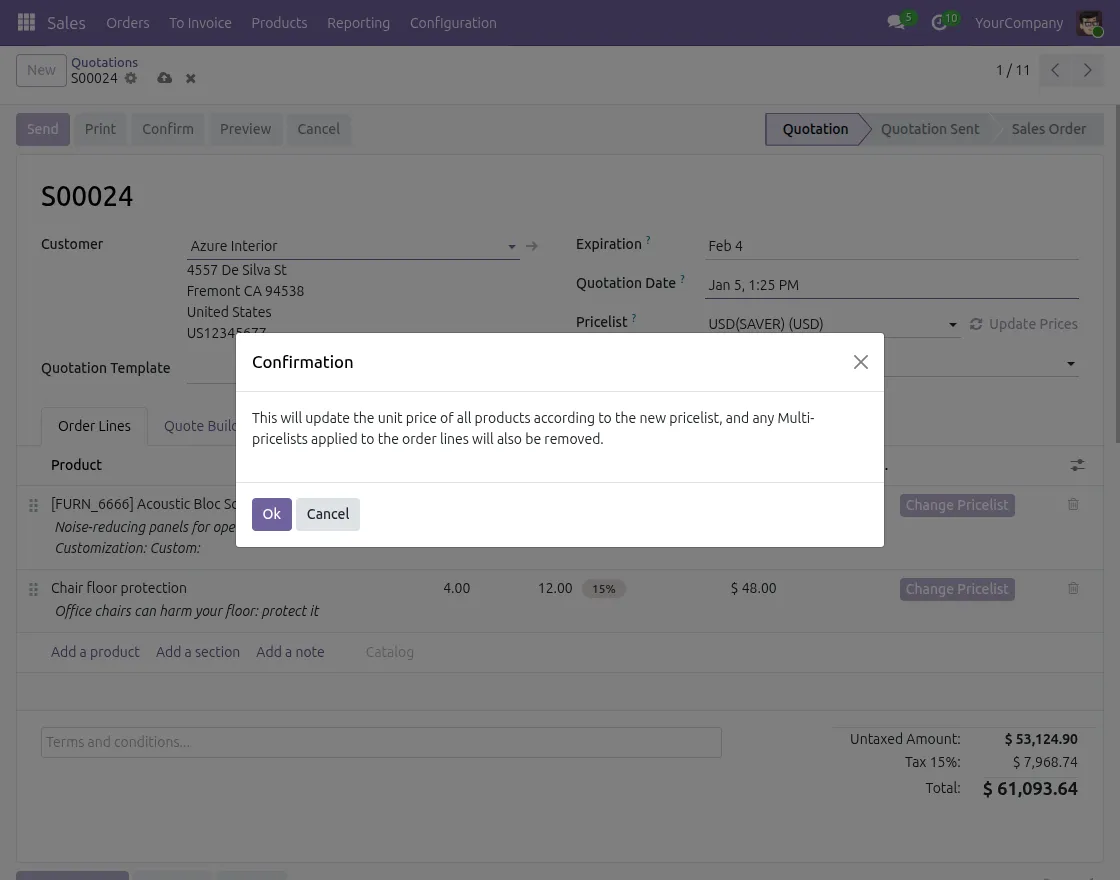Click Add a product link
The width and height of the screenshot is (1120, 880).
pos(95,652)
